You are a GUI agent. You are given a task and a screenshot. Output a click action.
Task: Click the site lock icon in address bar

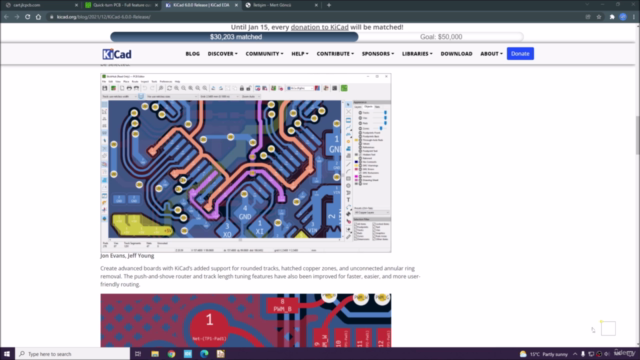[51, 17]
